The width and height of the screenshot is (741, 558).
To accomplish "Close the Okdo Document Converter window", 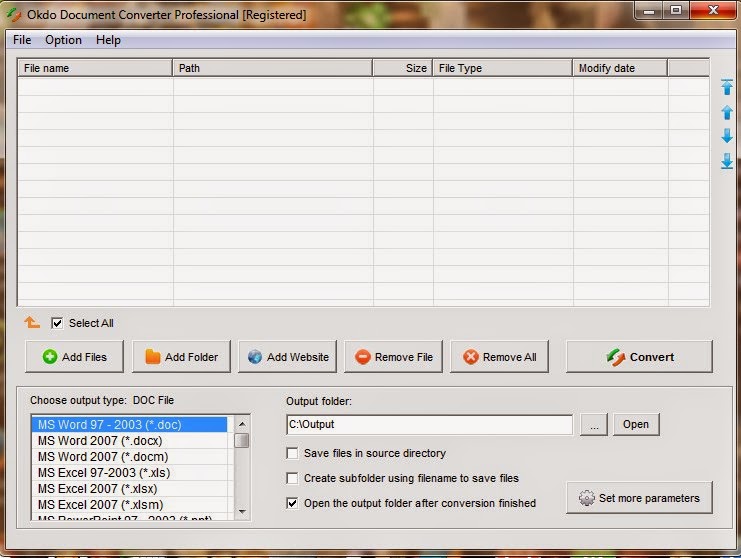I will coord(713,10).
